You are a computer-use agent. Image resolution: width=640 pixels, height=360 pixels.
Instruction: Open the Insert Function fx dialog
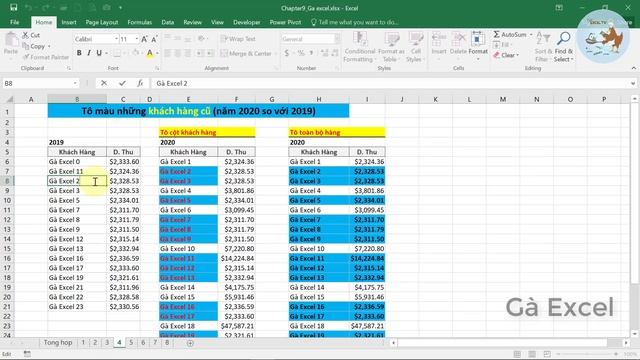[x=140, y=83]
